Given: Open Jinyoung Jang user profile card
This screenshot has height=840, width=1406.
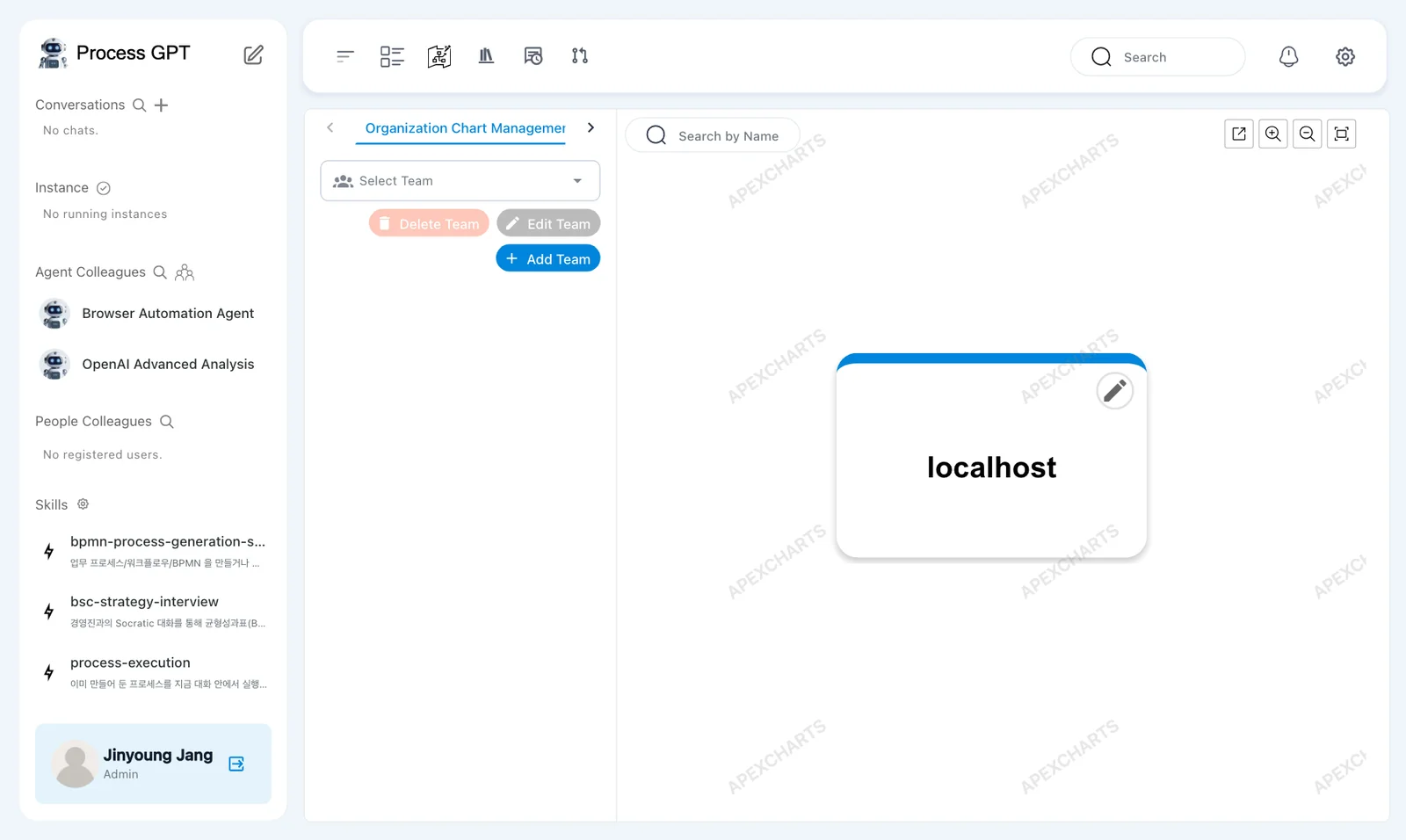Looking at the screenshot, I should click(x=153, y=764).
